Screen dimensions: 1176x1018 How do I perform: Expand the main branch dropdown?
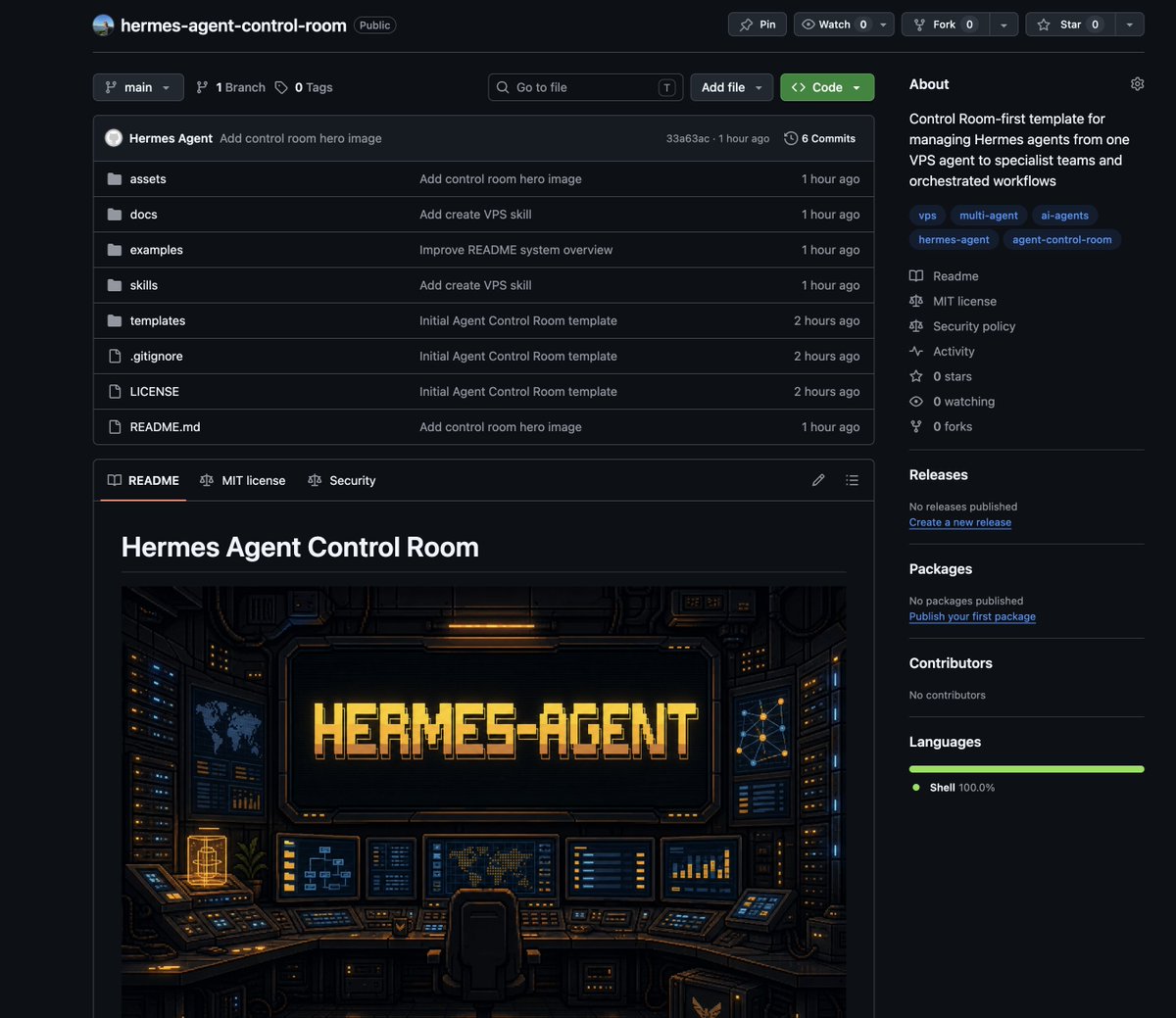click(x=138, y=87)
